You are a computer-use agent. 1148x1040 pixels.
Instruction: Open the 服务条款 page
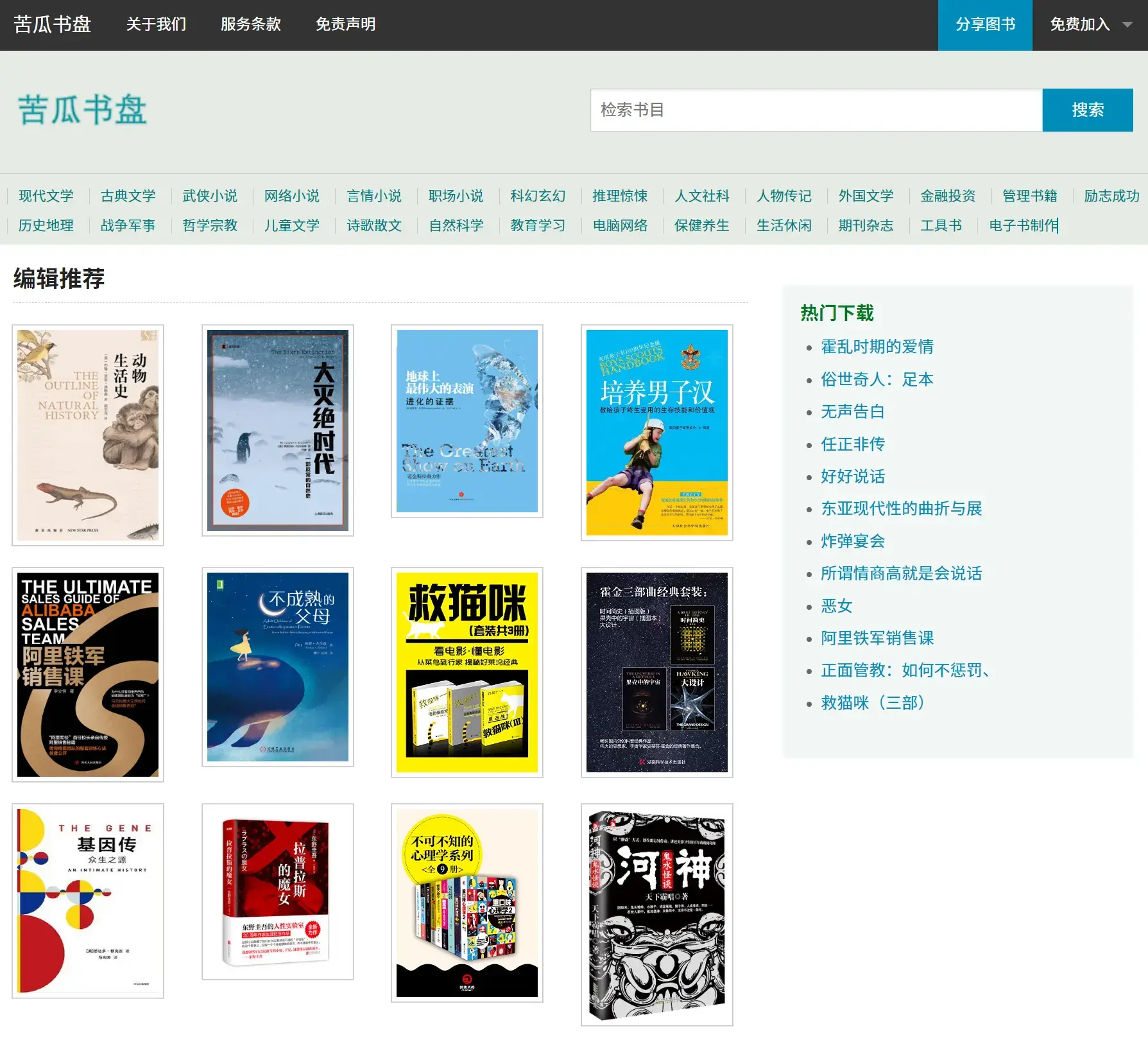click(x=250, y=24)
